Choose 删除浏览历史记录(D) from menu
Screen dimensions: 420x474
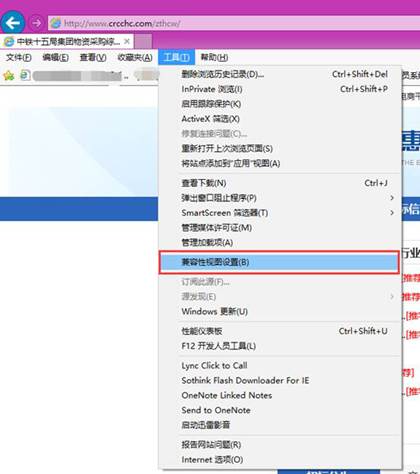(x=279, y=74)
